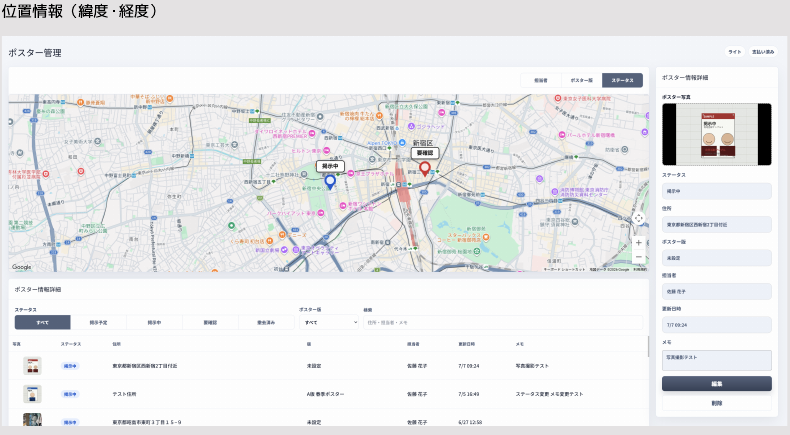Click the 住所 field in details panel
The width and height of the screenshot is (790, 435).
716,225
